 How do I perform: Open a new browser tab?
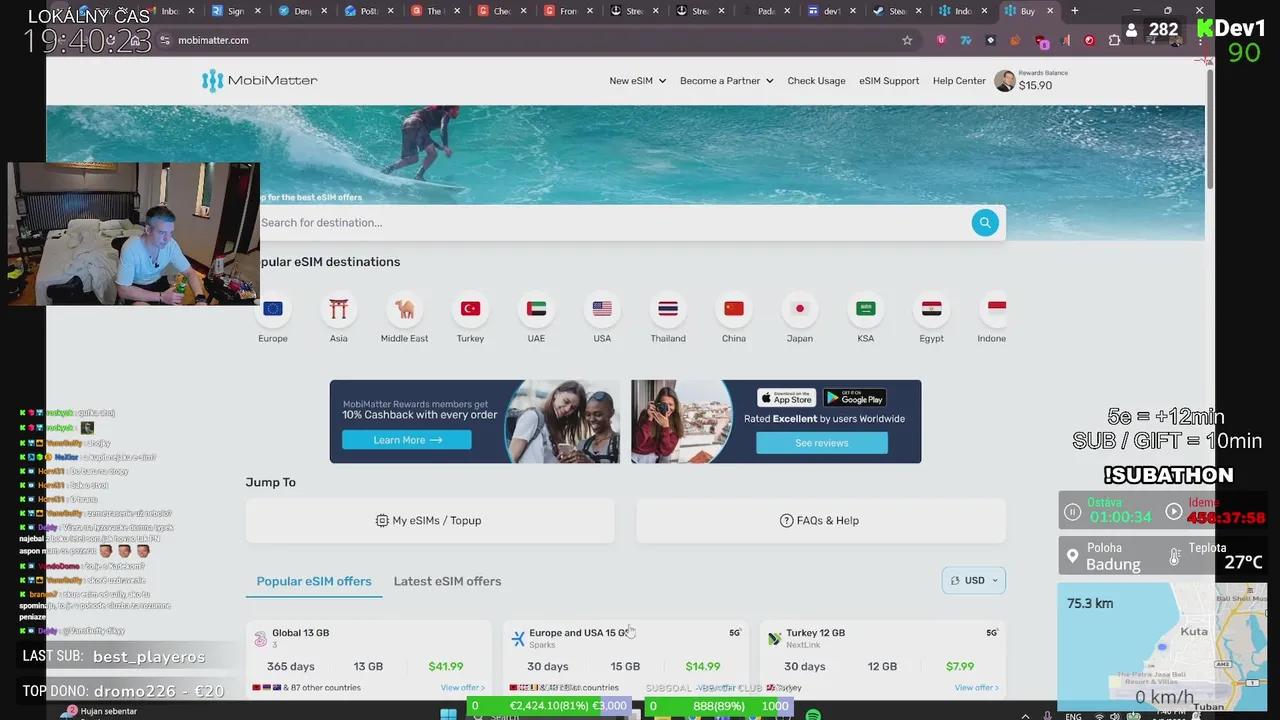[x=1075, y=11]
